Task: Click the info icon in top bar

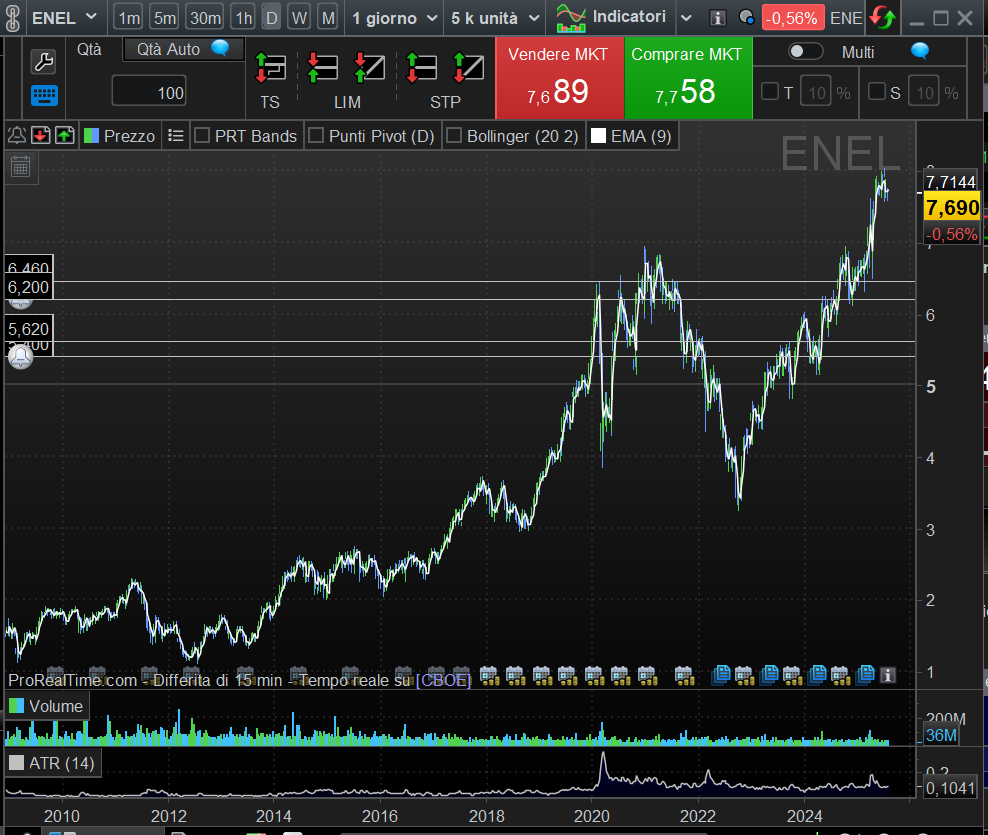Action: 717,18
